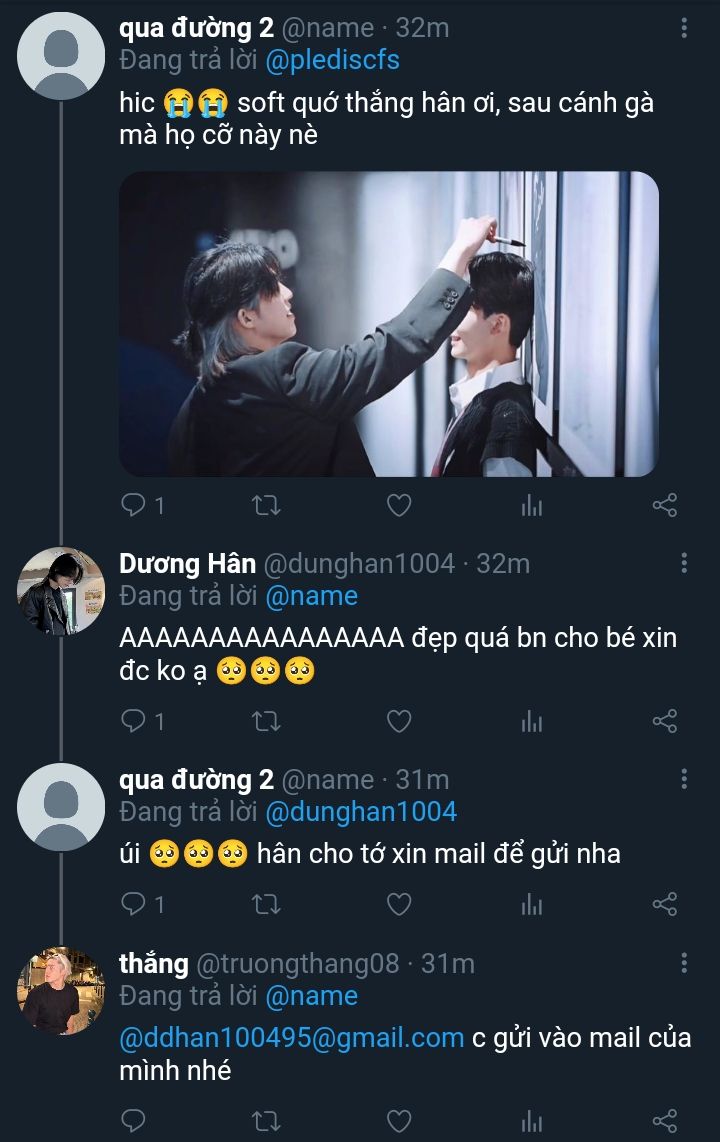View analytics for the photo tweet
Screen dimensions: 720x1142
tap(532, 506)
